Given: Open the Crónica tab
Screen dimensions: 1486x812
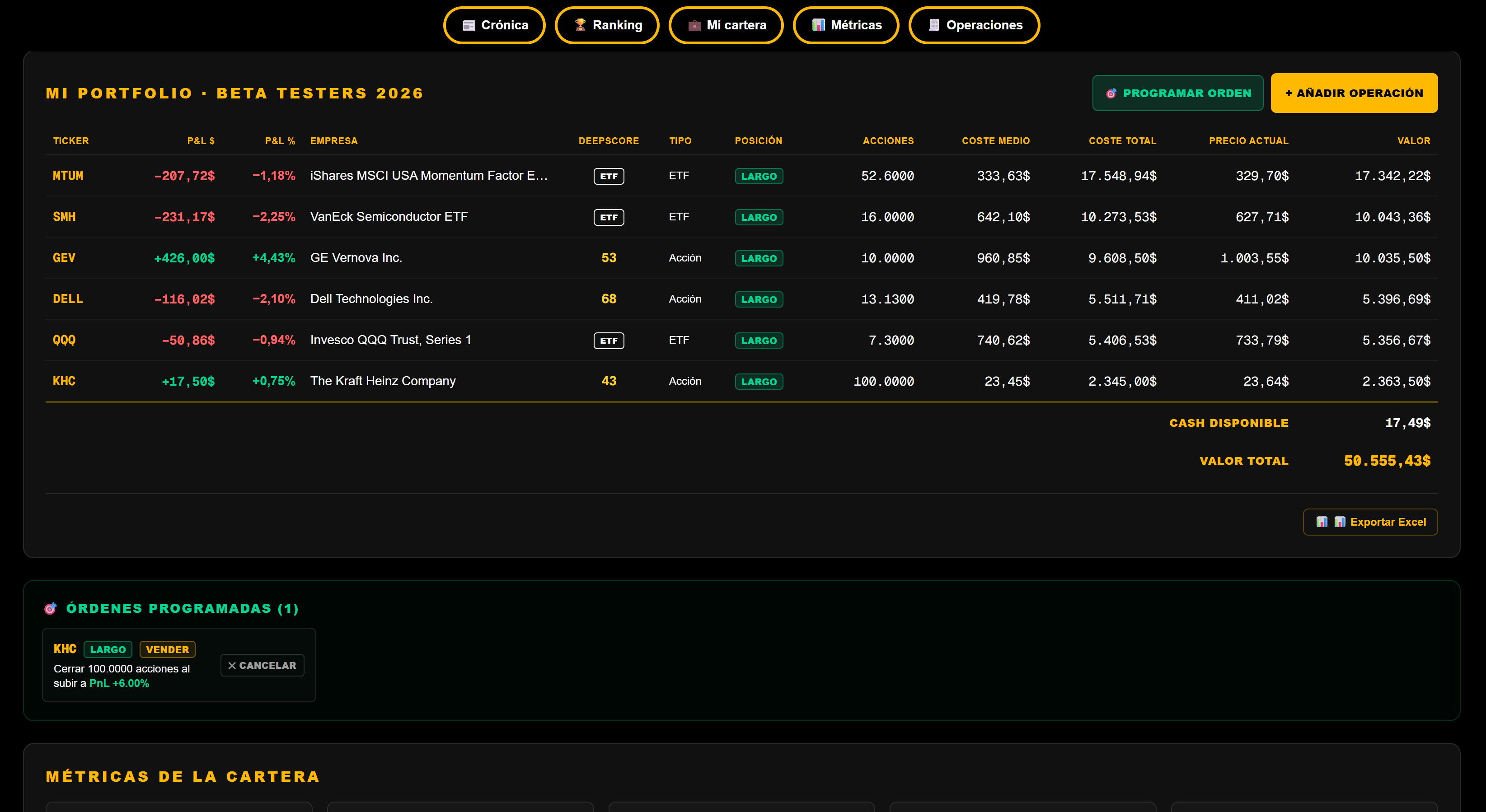Looking at the screenshot, I should pyautogui.click(x=494, y=25).
